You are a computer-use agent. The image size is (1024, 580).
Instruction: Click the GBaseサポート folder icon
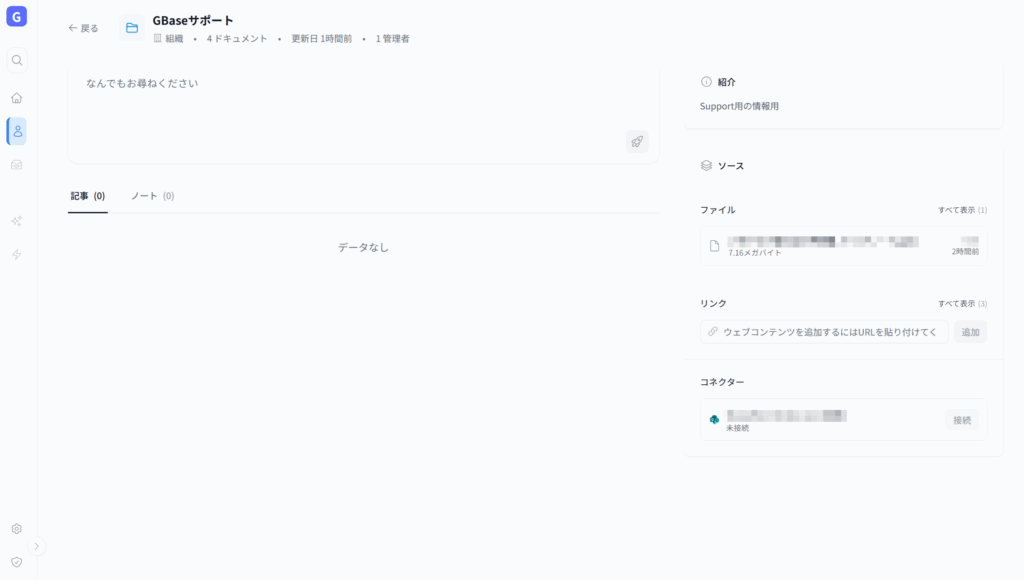[132, 28]
